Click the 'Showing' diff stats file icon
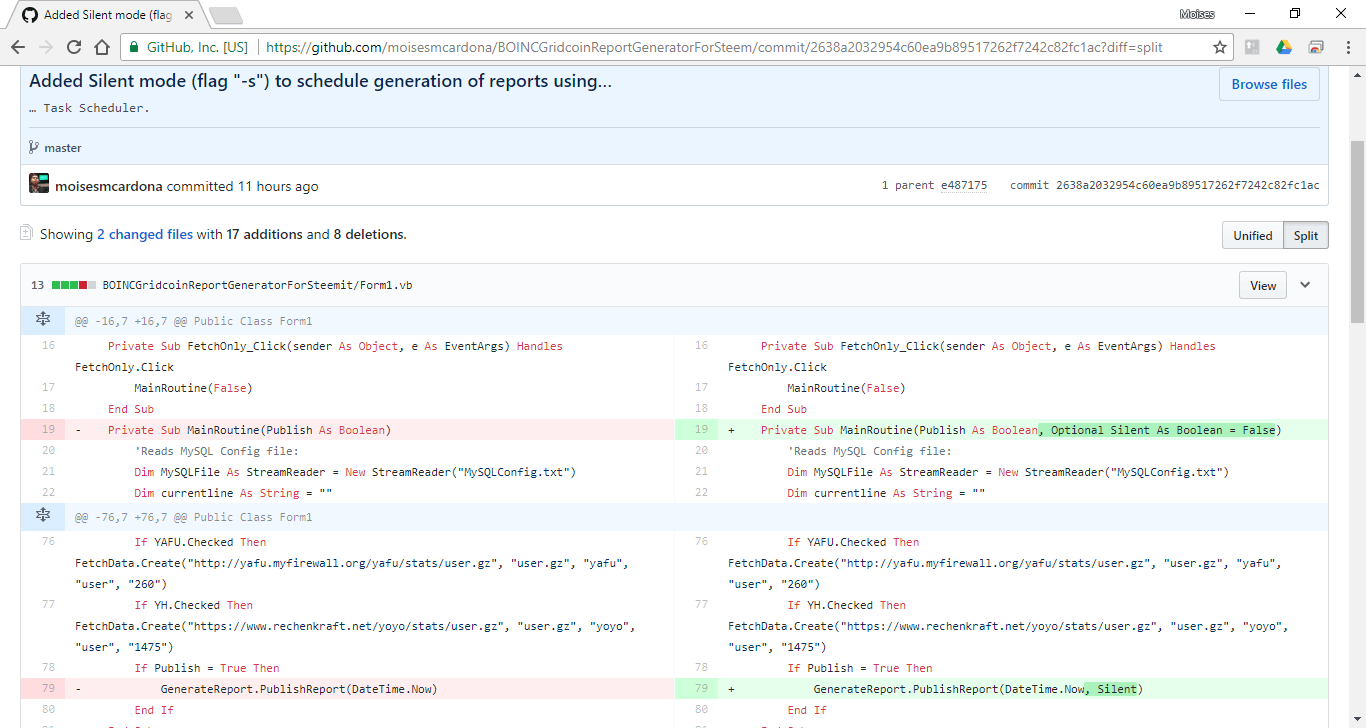 (26, 233)
